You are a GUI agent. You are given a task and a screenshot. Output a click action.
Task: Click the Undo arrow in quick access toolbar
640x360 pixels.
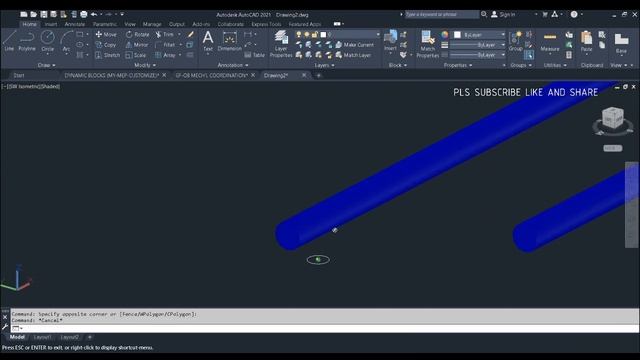[94, 14]
